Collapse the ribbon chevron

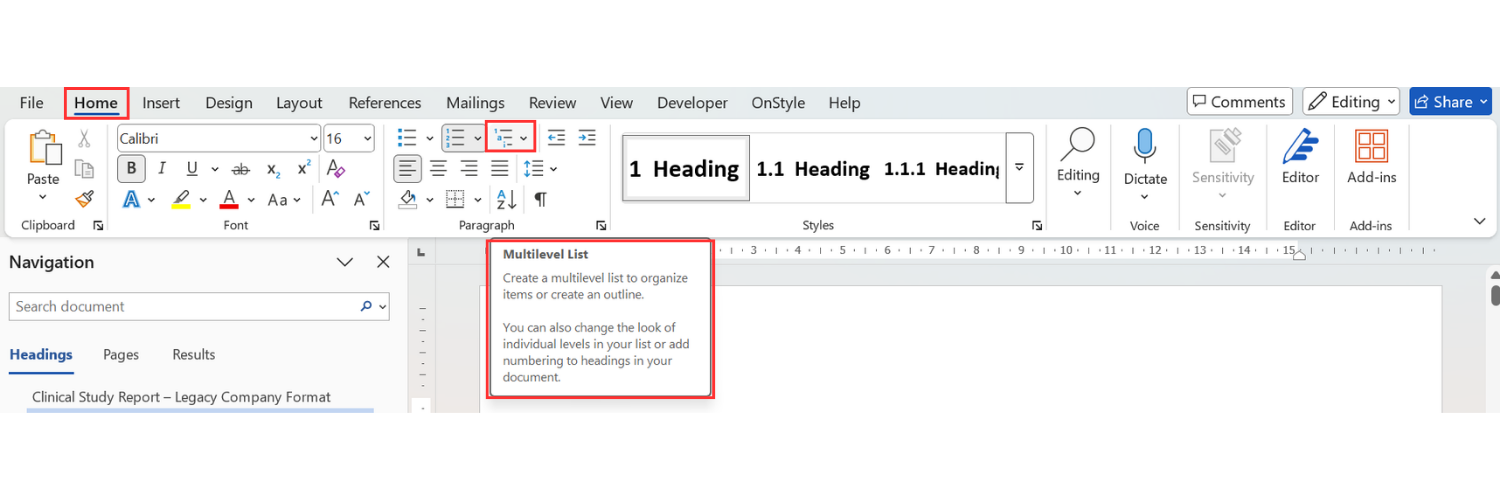pos(1479,221)
